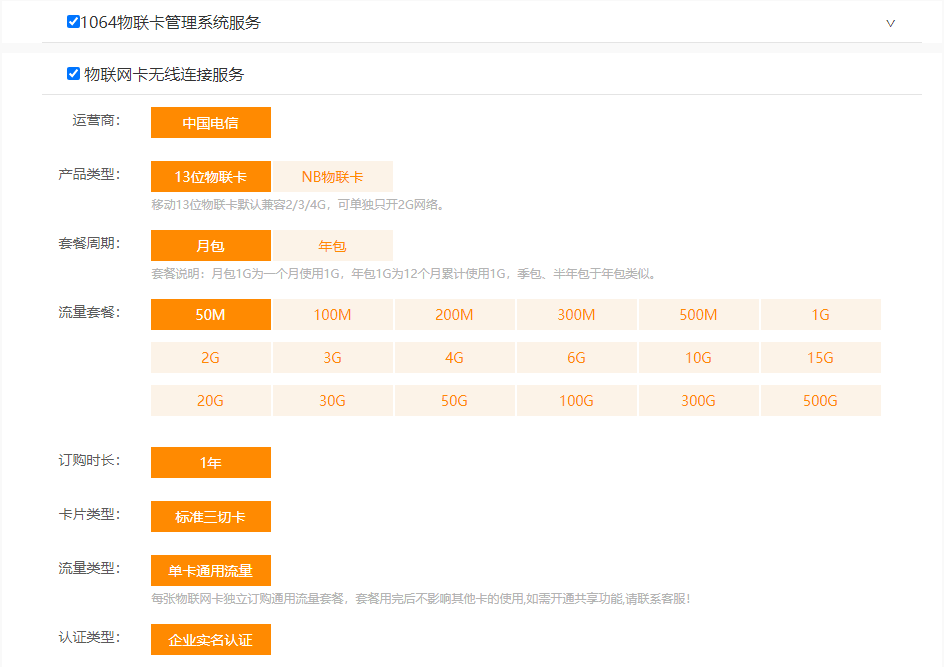Choose the 100G data plan
The image size is (944, 667).
[x=577, y=400]
